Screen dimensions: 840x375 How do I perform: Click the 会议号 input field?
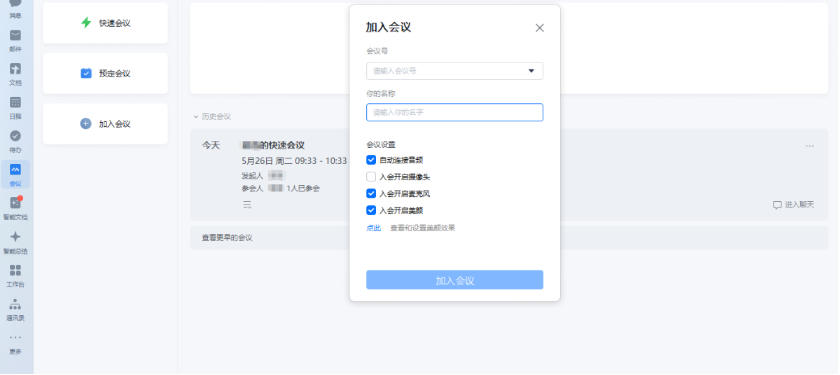[454, 71]
